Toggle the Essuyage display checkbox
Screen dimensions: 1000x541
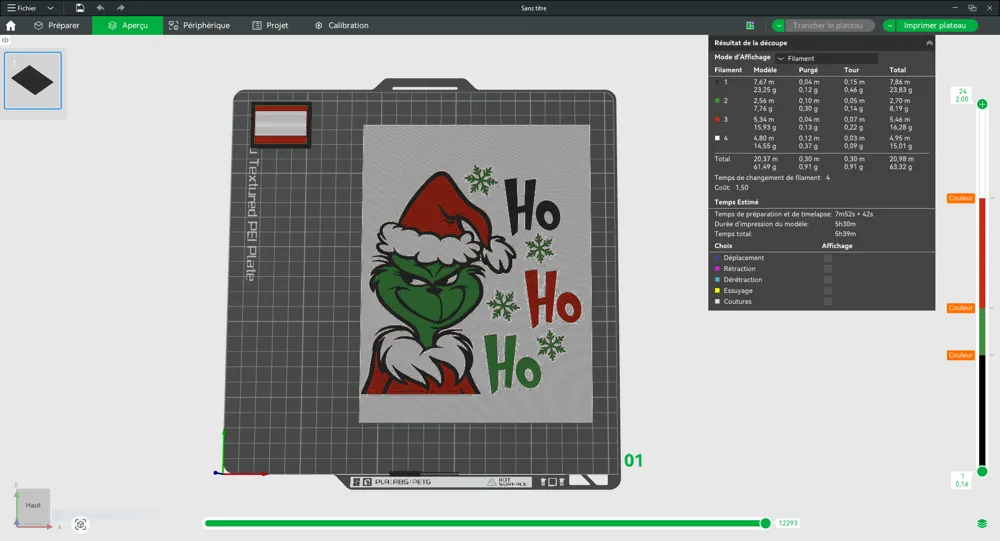(x=828, y=290)
